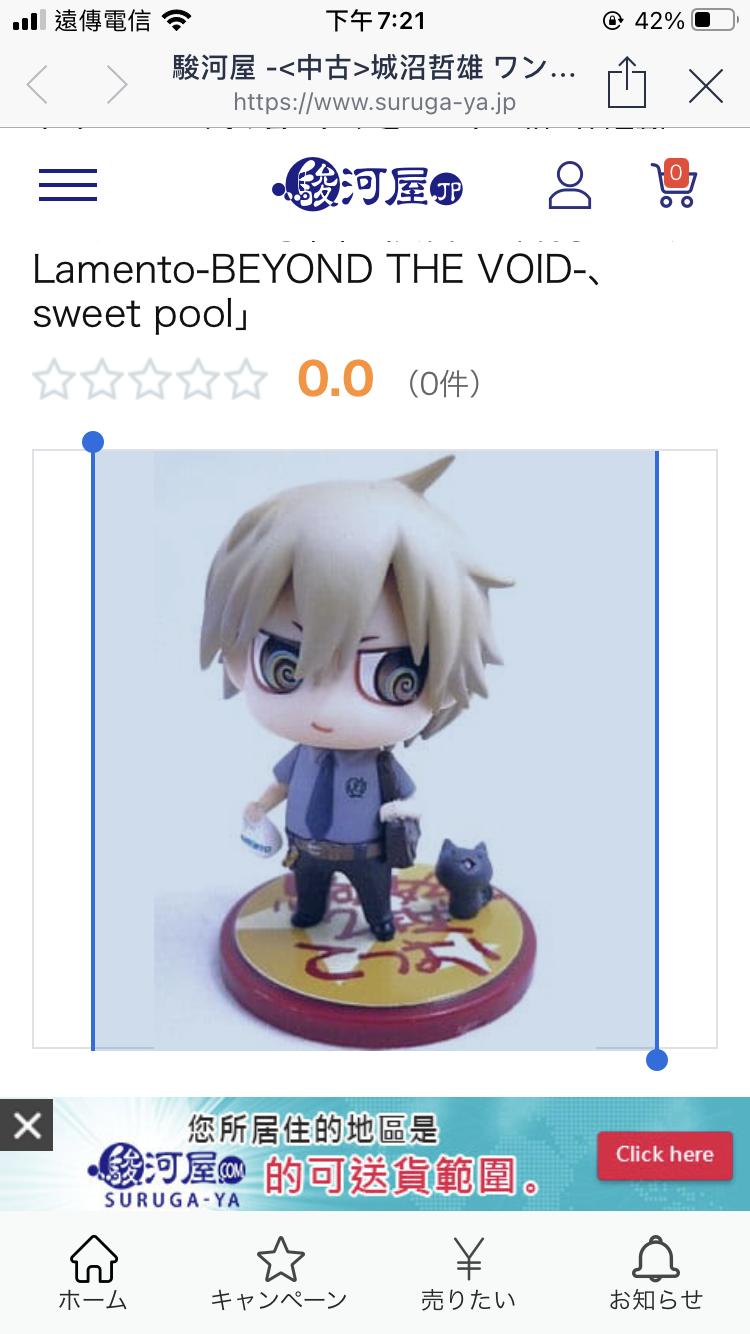
Task: Open the お知らせ notifications tab
Action: [x=656, y=1273]
